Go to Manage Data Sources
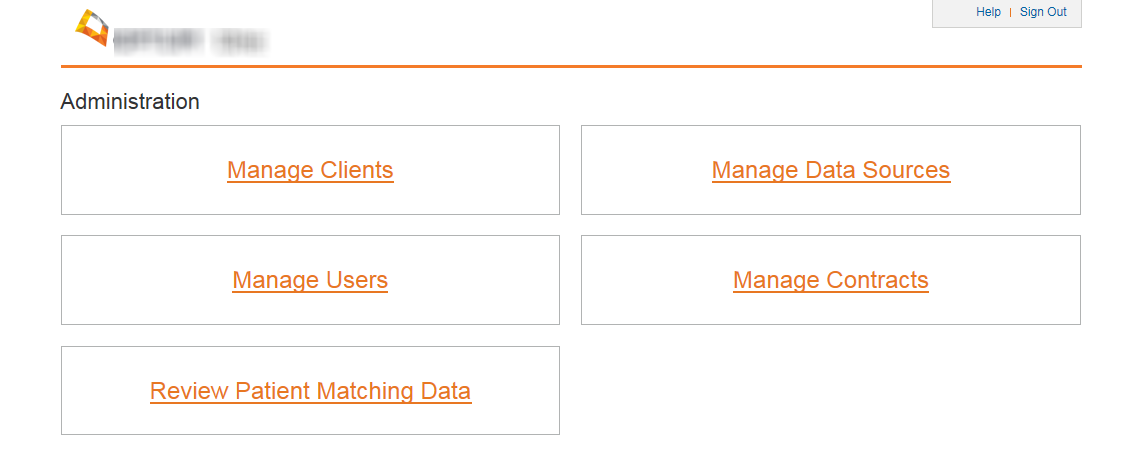The image size is (1130, 468). click(830, 170)
